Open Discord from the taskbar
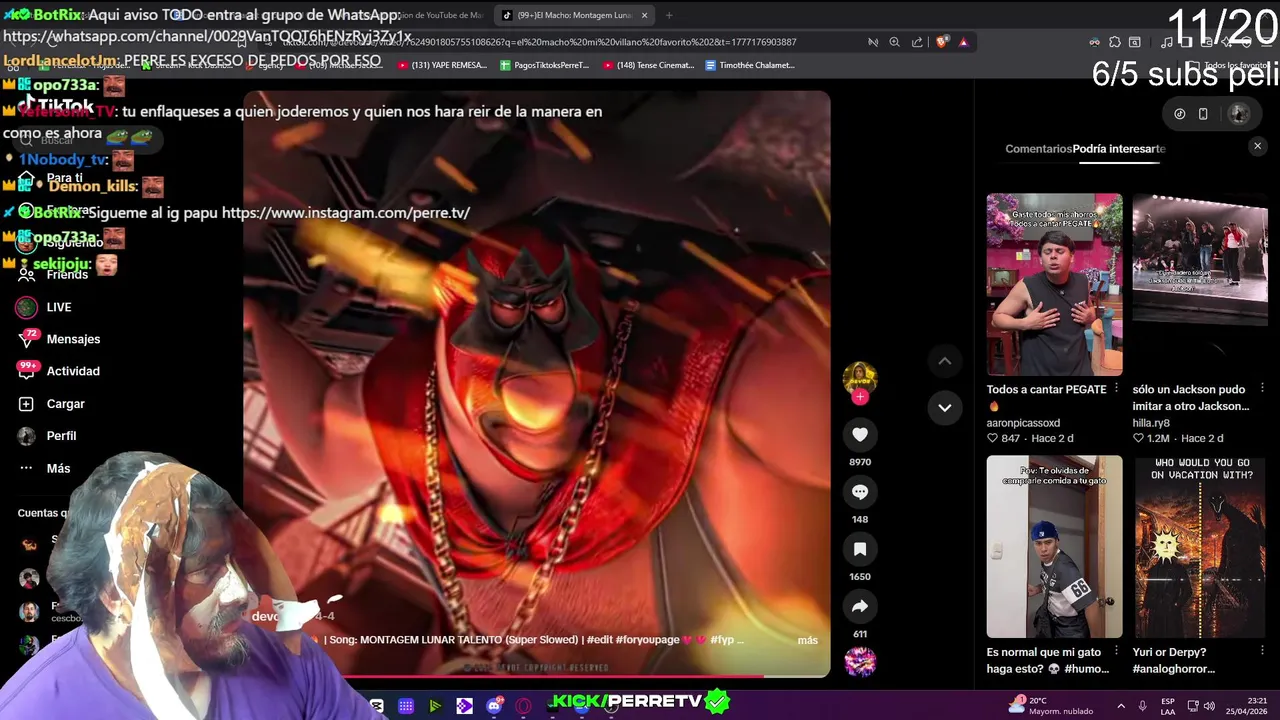The width and height of the screenshot is (1280, 720). [494, 706]
